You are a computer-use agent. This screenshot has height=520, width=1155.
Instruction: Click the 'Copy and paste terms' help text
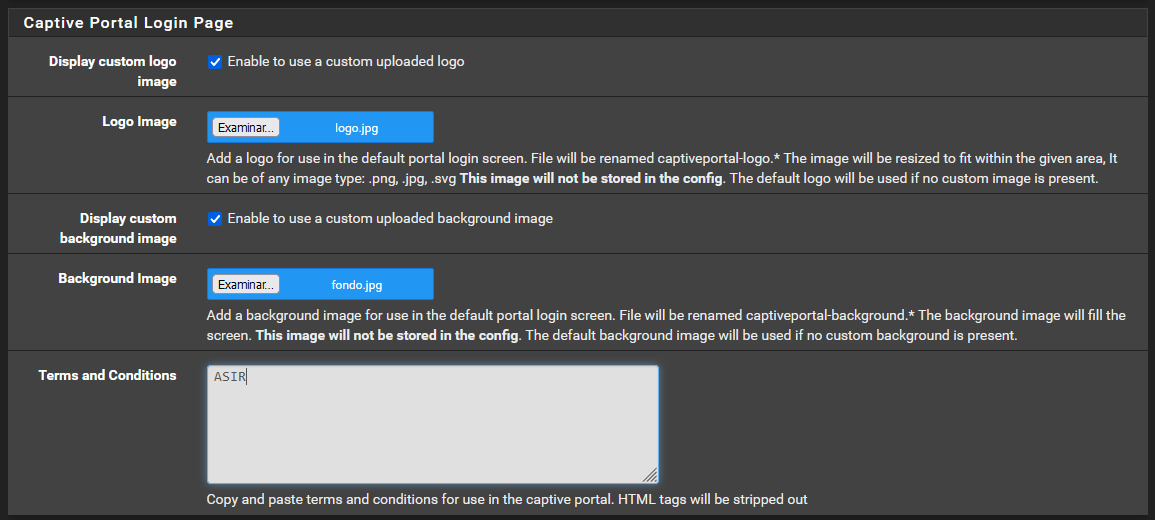pyautogui.click(x=506, y=499)
